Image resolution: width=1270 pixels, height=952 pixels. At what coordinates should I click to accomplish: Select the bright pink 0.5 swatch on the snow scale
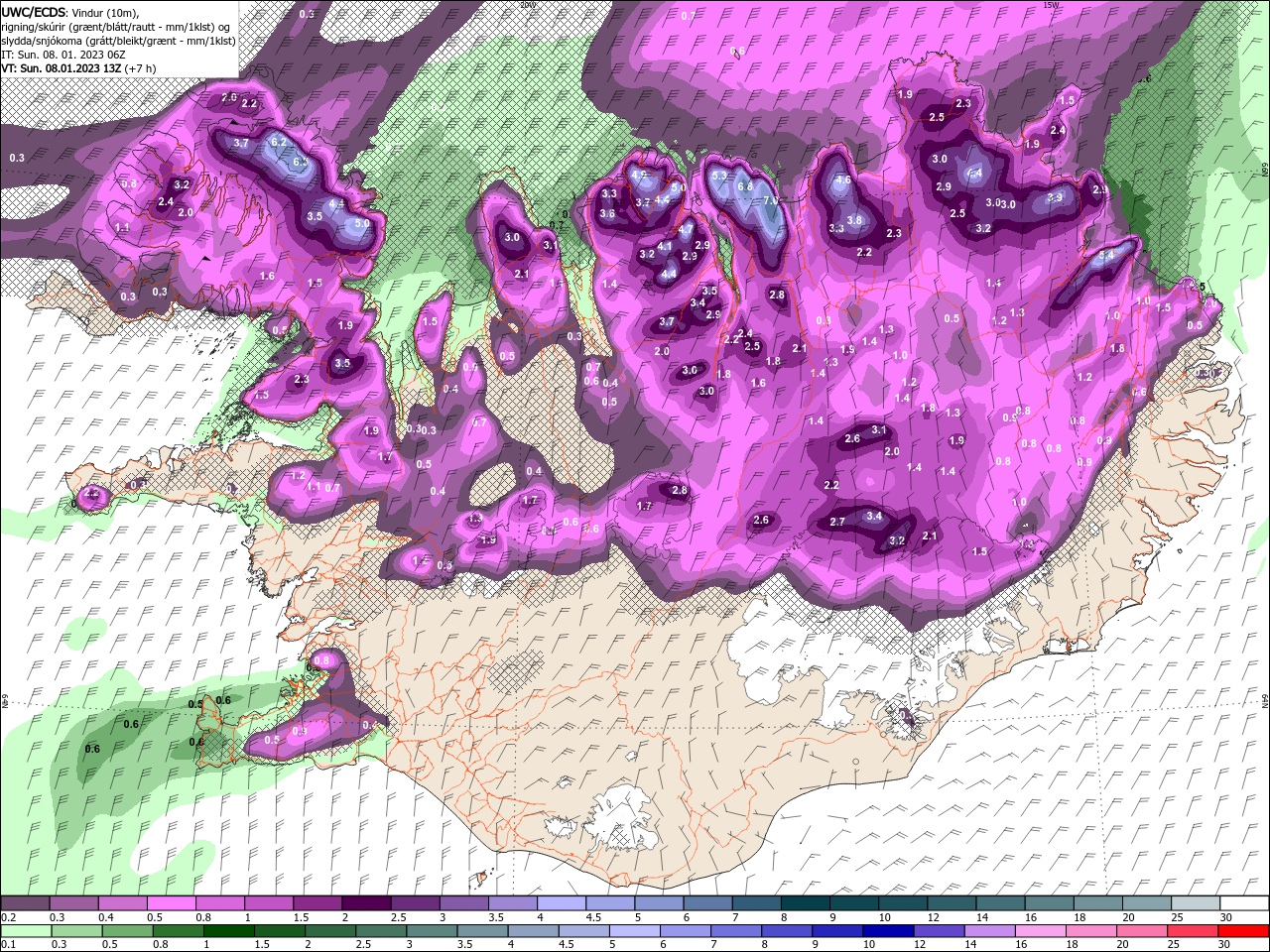[171, 903]
